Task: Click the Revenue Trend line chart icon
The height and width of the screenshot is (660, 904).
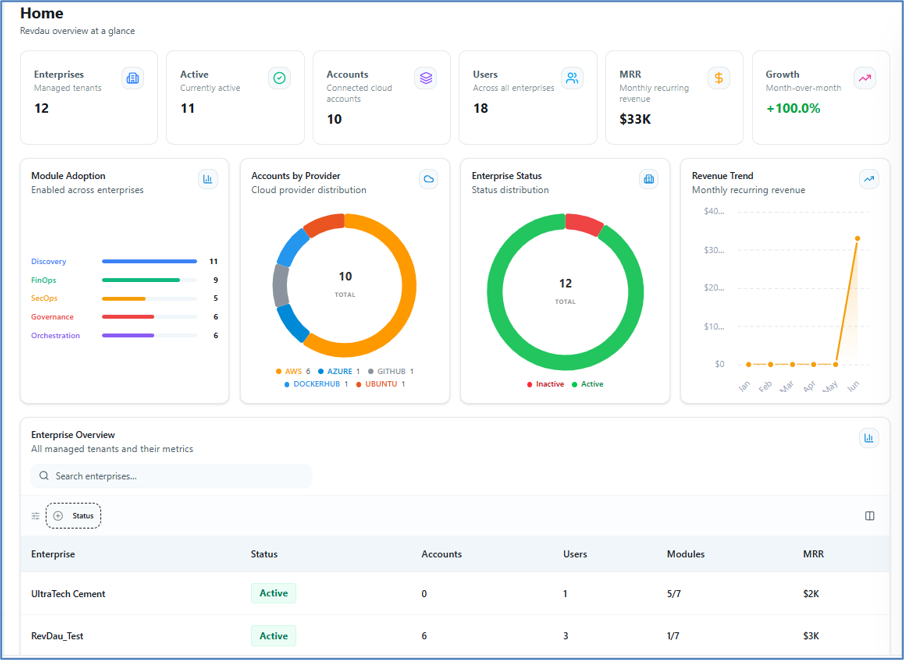Action: (x=869, y=179)
